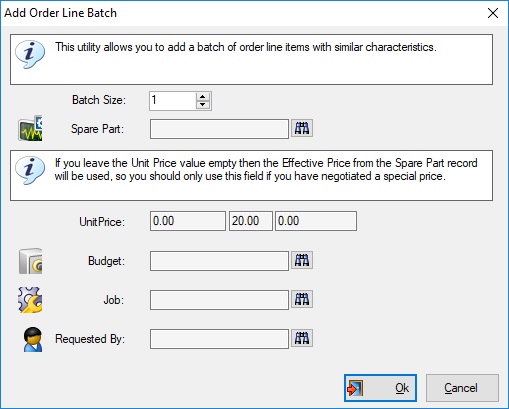Viewport: 509px width, 409px height.
Task: Click the Job gear and wrench icon
Action: tap(30, 300)
